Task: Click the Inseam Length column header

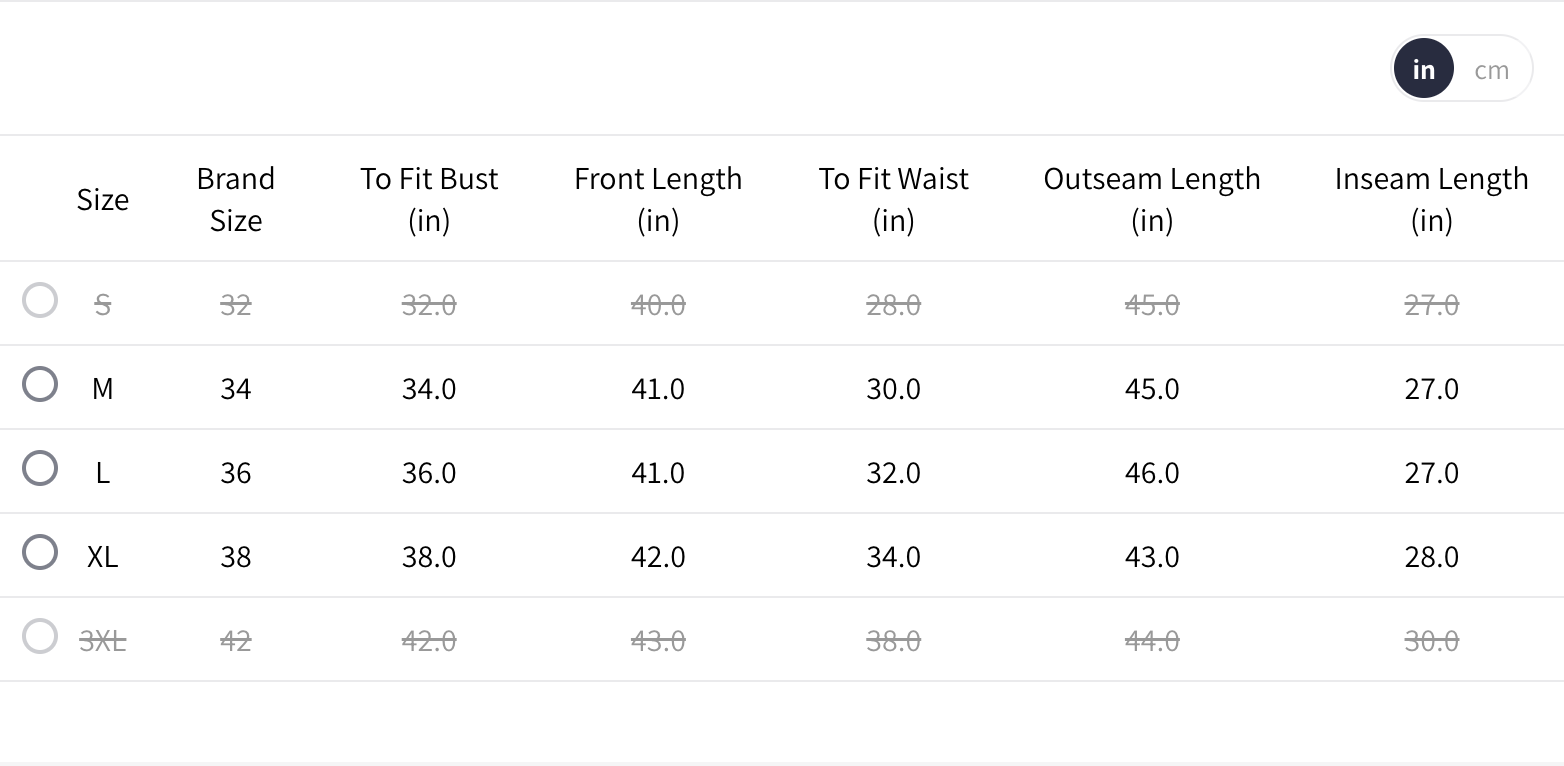Action: click(1431, 199)
